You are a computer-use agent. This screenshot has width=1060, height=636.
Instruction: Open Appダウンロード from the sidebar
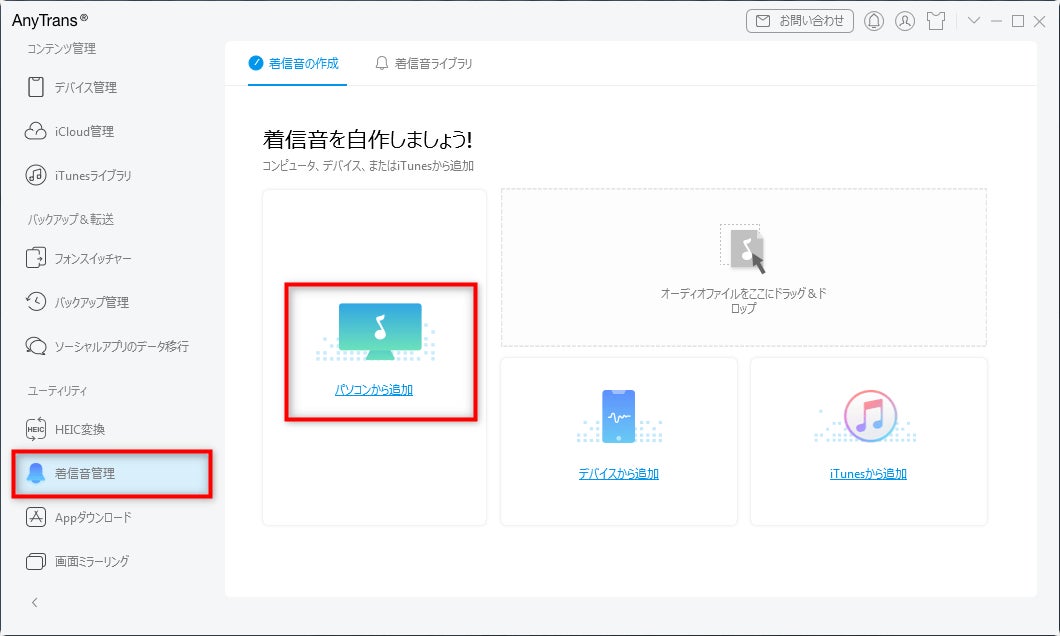point(84,517)
